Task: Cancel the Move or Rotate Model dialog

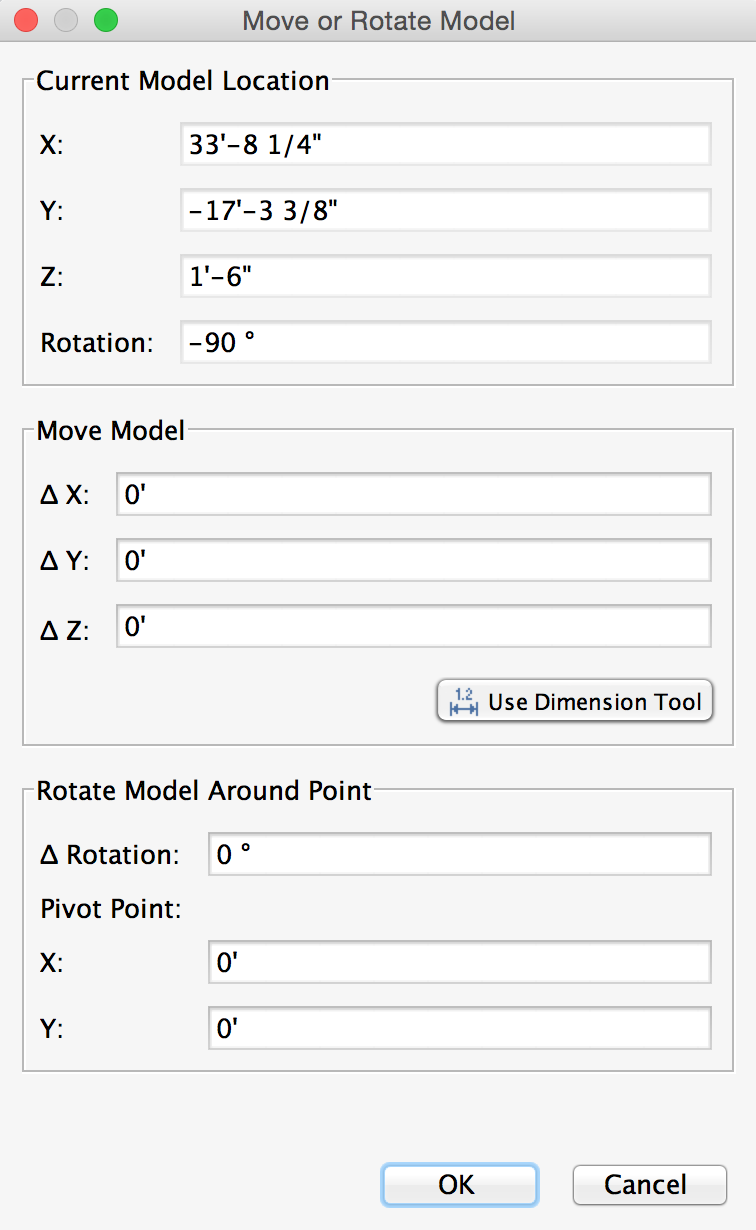Action: [x=649, y=1184]
